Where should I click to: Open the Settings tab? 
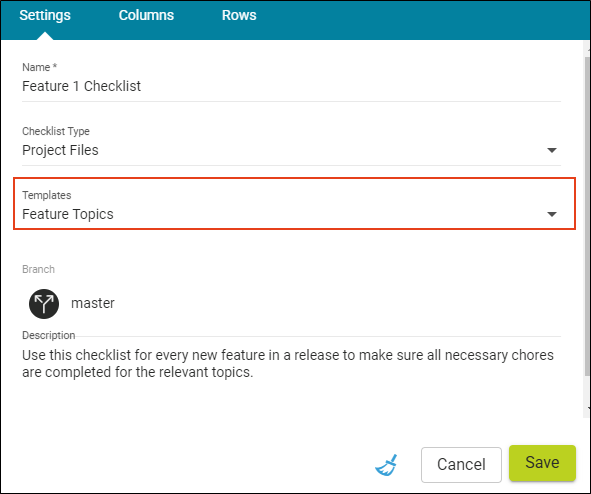45,15
